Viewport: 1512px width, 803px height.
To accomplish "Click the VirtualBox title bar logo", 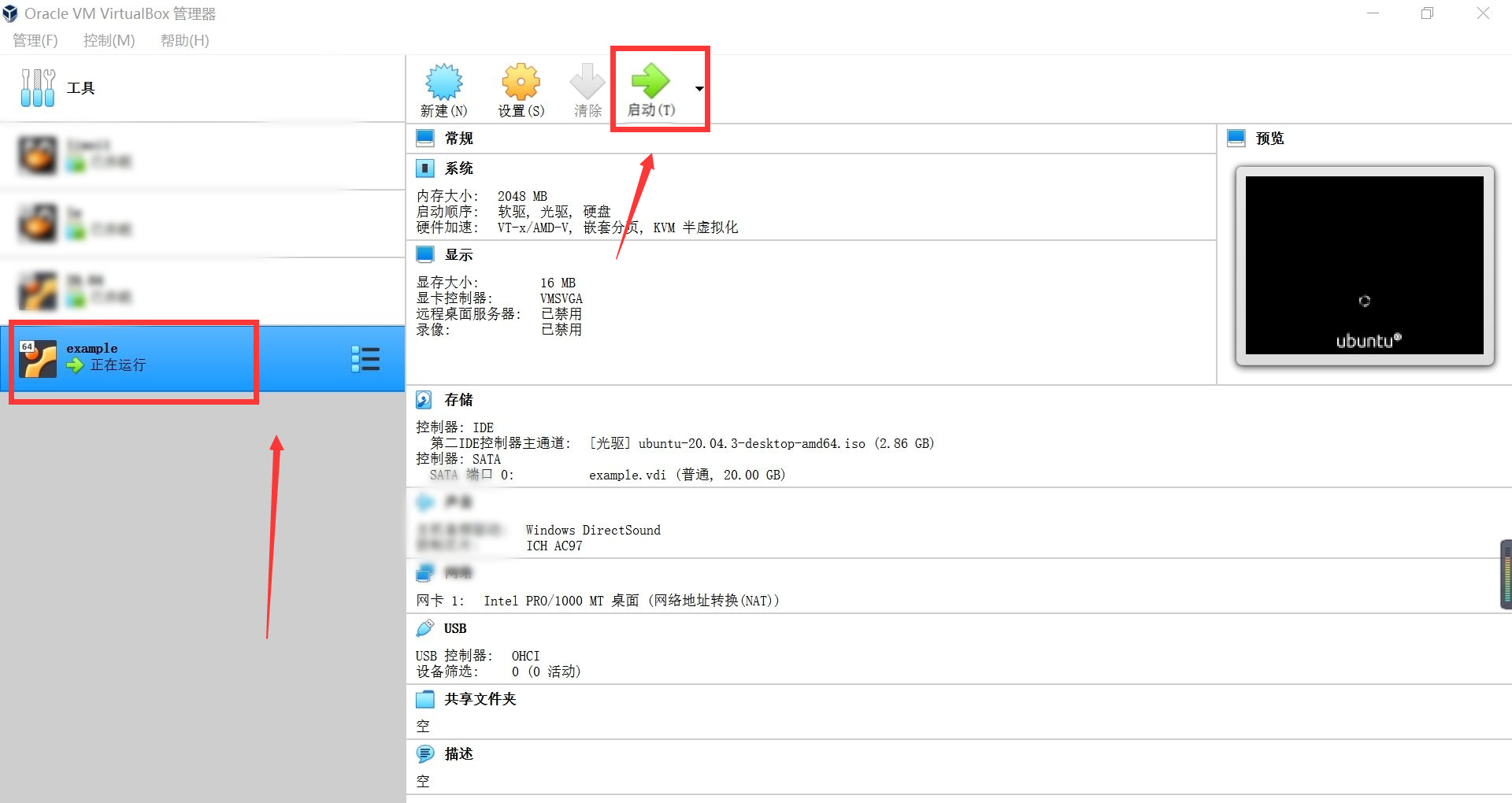I will pos(10,13).
